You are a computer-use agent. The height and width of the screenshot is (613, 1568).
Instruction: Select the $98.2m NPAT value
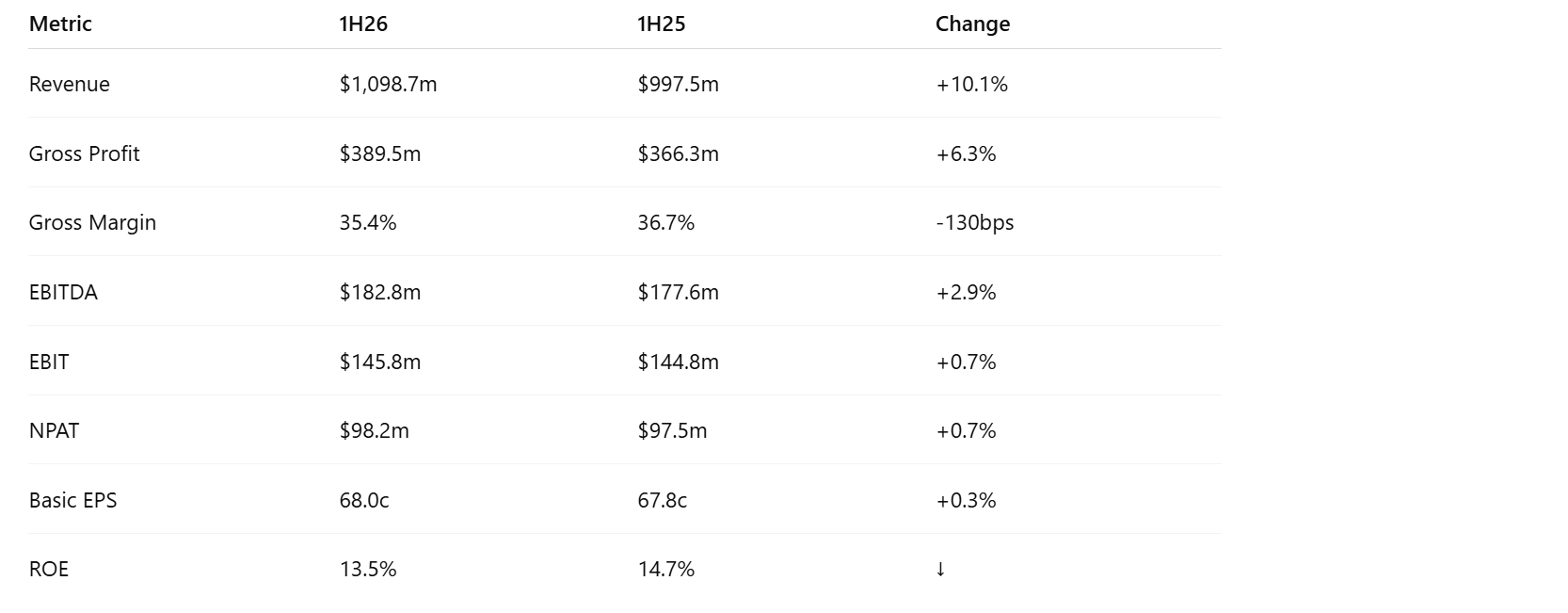374,431
